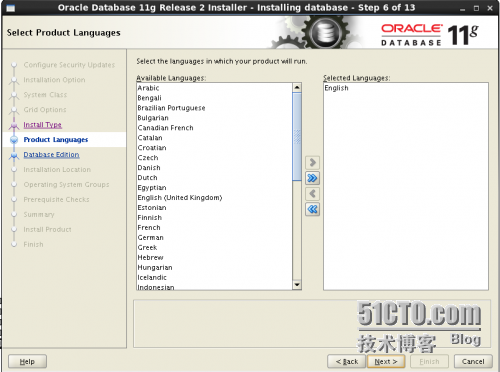The height and width of the screenshot is (372, 500).
Task: Click the languages list scroll down arrow
Action: [x=297, y=285]
